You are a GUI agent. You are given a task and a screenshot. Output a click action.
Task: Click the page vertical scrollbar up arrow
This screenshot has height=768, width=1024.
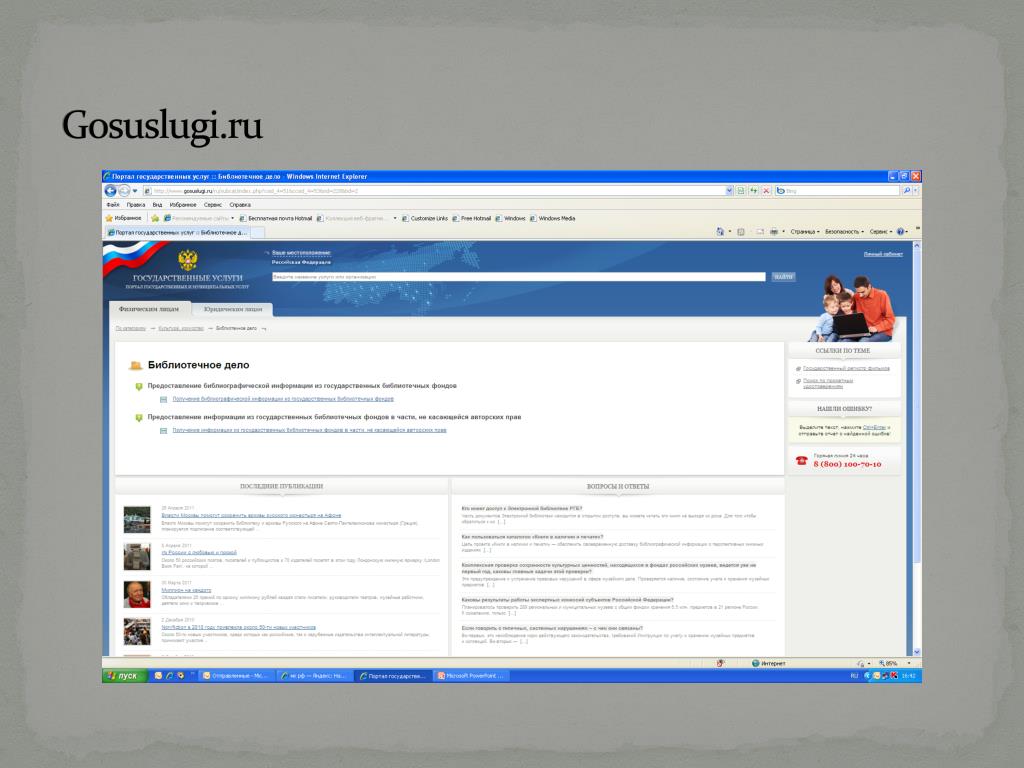point(916,246)
